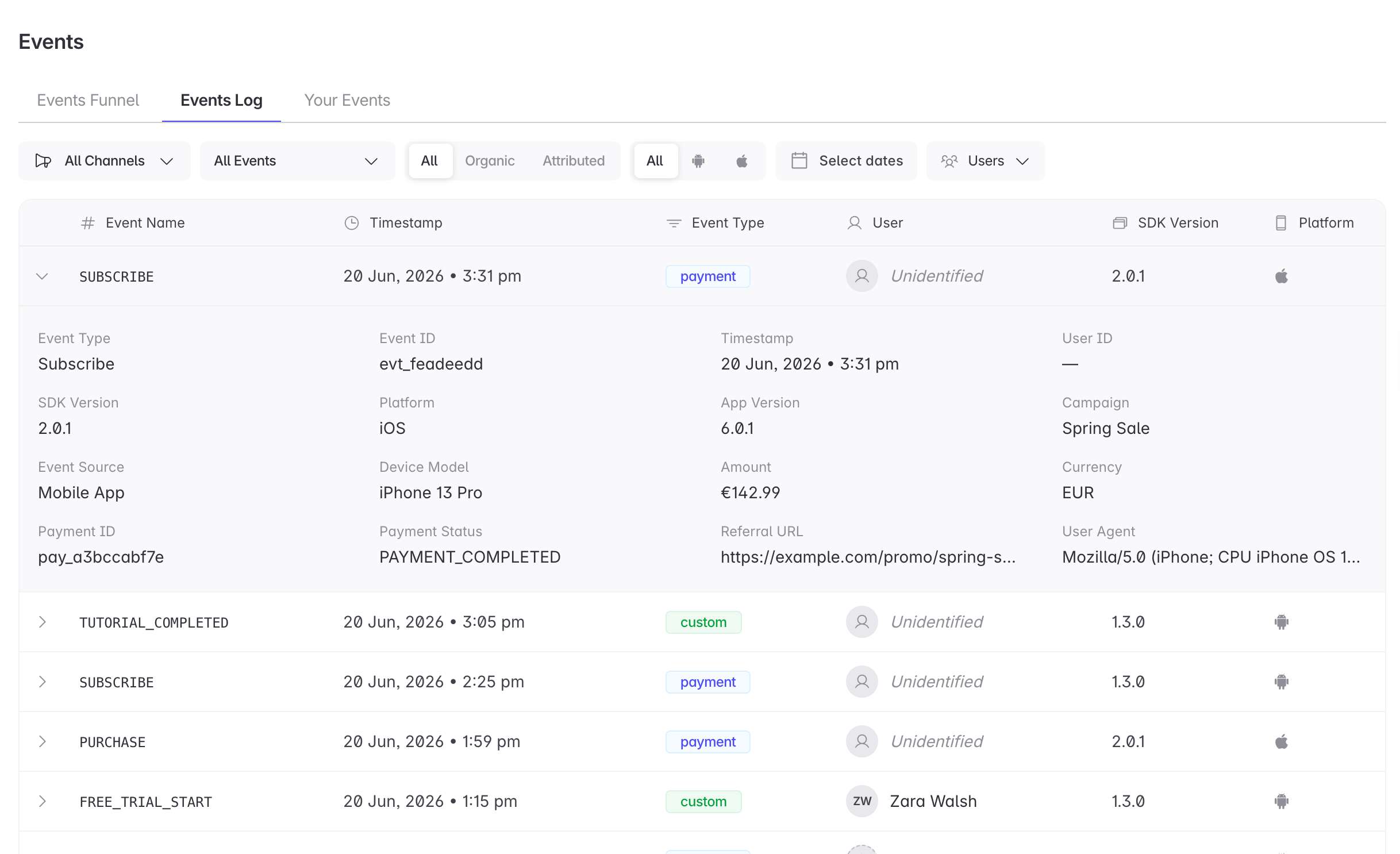Filter events by Android platform icon
The image size is (1400, 854).
click(x=698, y=161)
